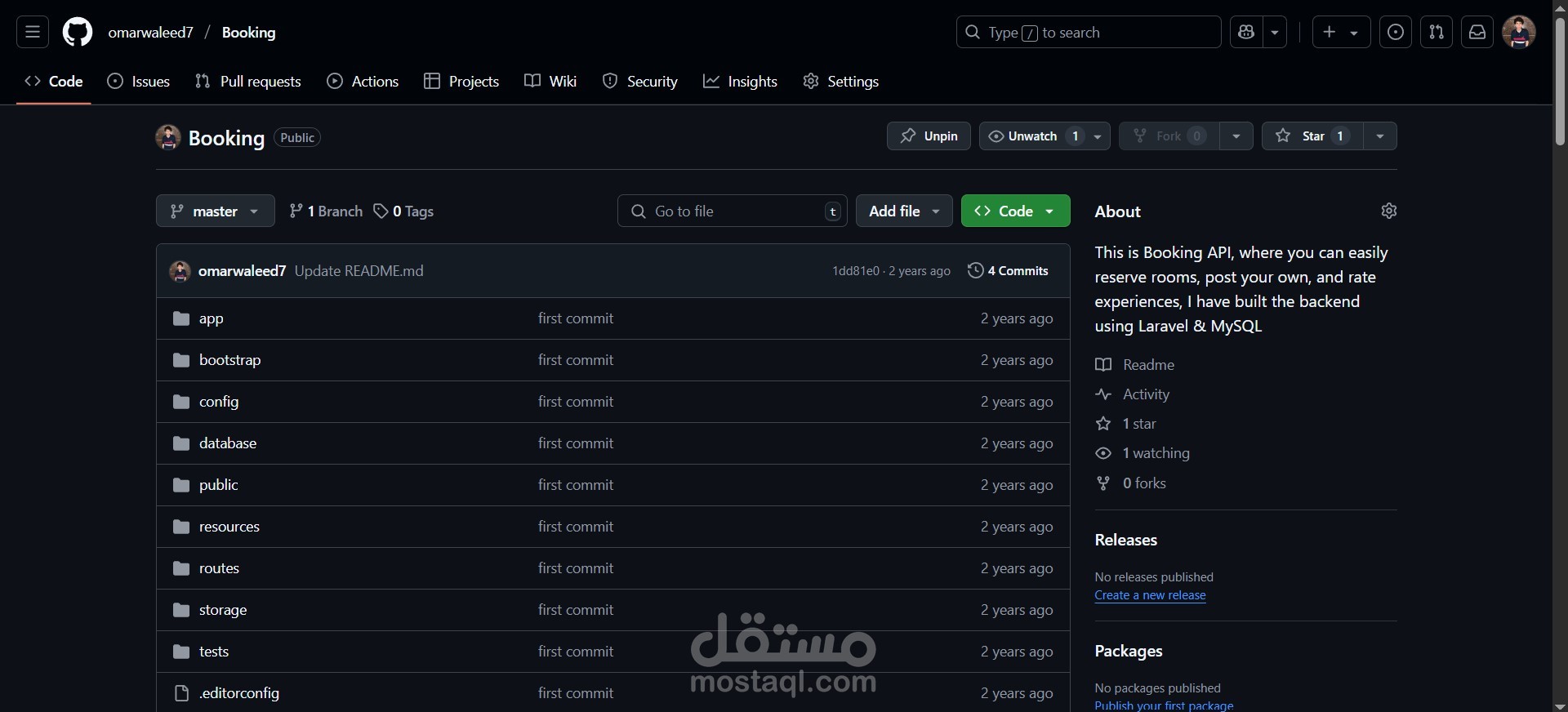Star the Booking repository
Screen dimensions: 1568x712
(1312, 136)
